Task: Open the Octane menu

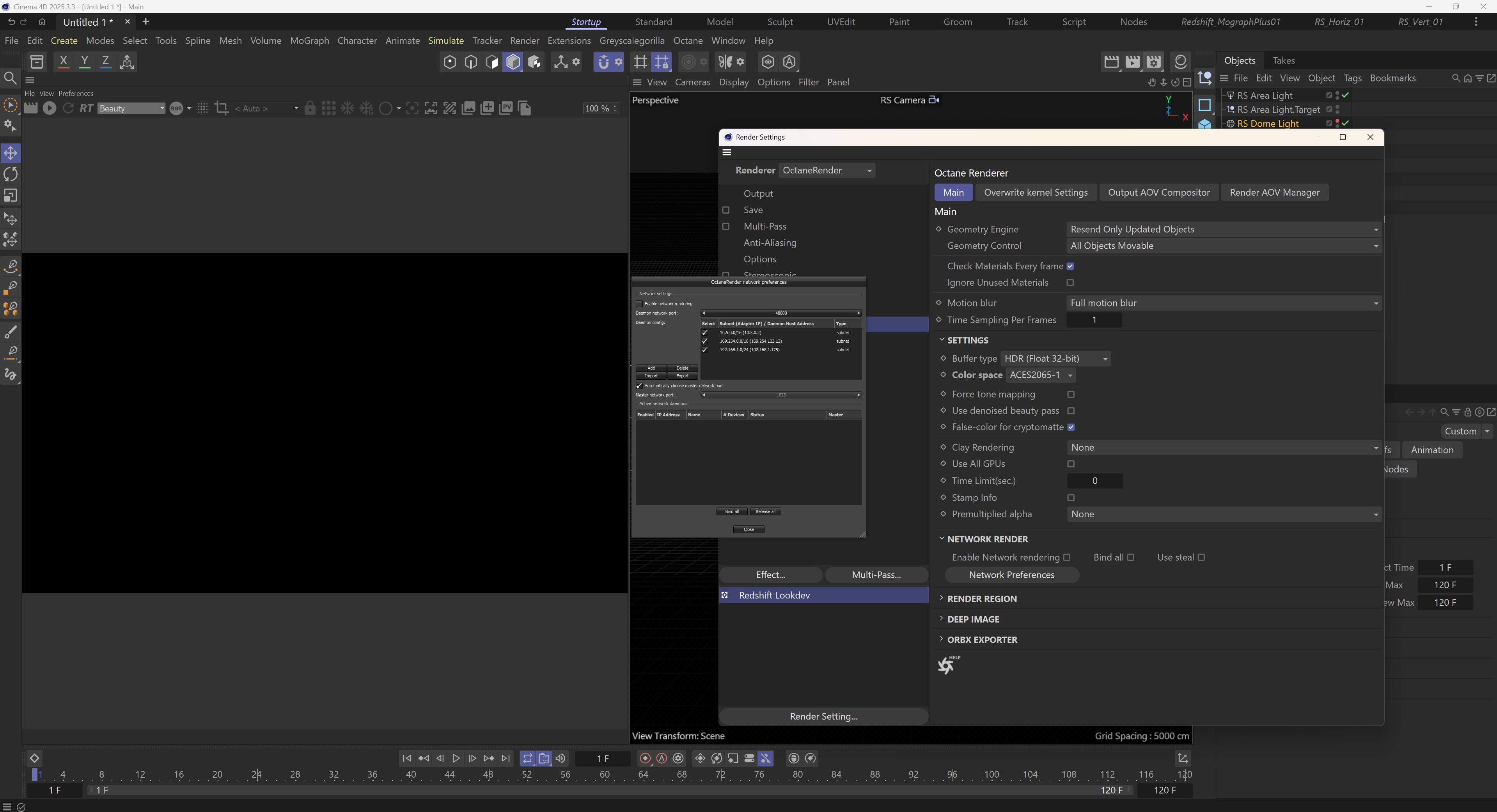Action: click(688, 41)
